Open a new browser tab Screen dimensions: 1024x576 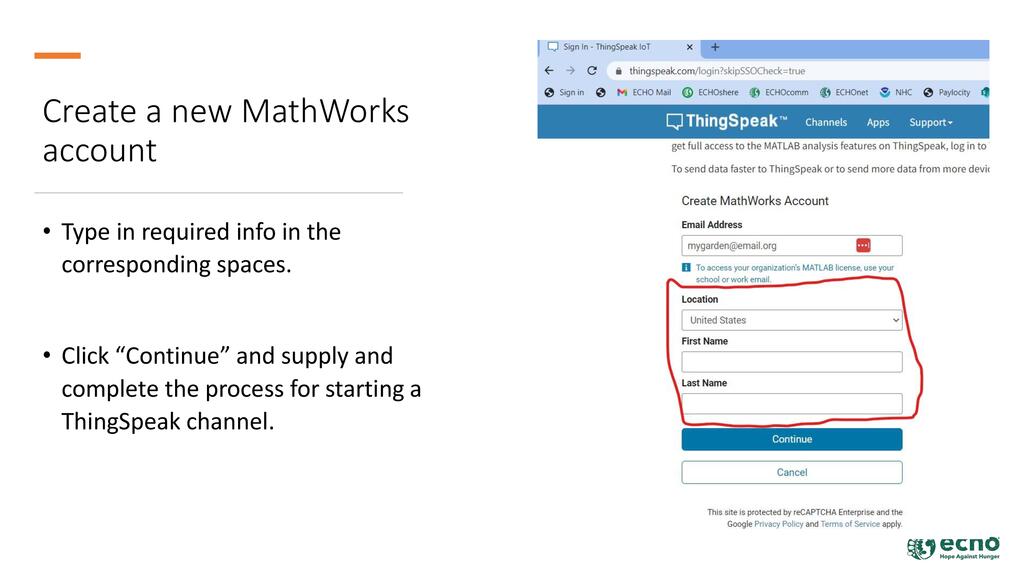pos(715,47)
